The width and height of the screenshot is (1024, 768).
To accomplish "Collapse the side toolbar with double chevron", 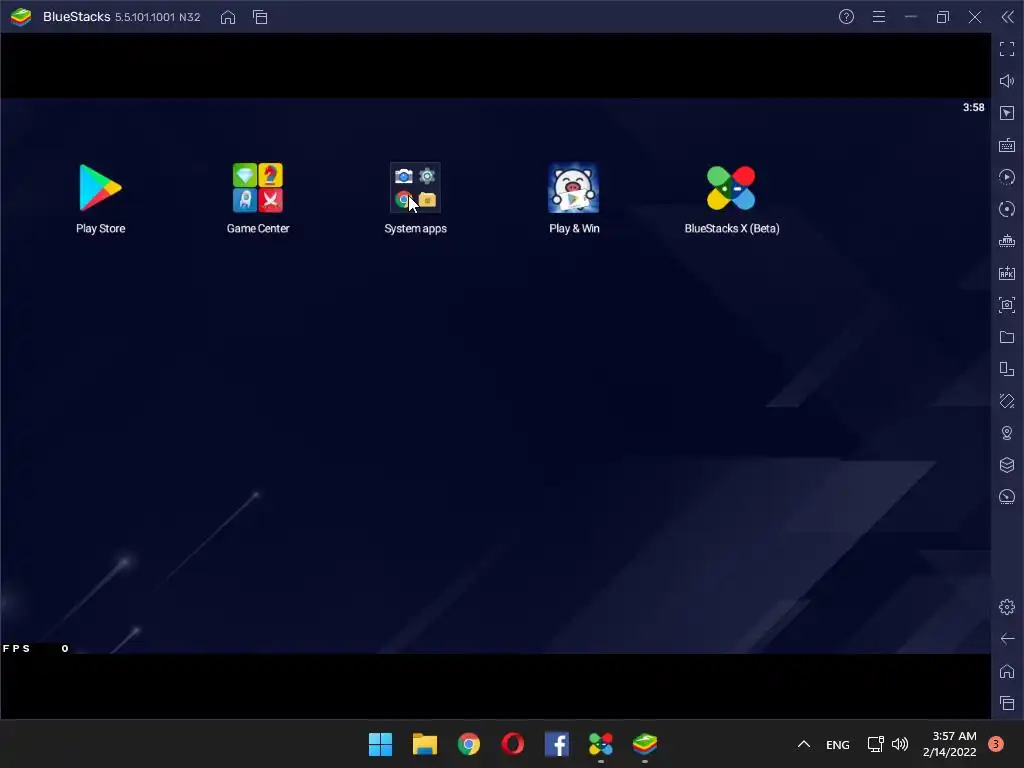I will 1008,17.
